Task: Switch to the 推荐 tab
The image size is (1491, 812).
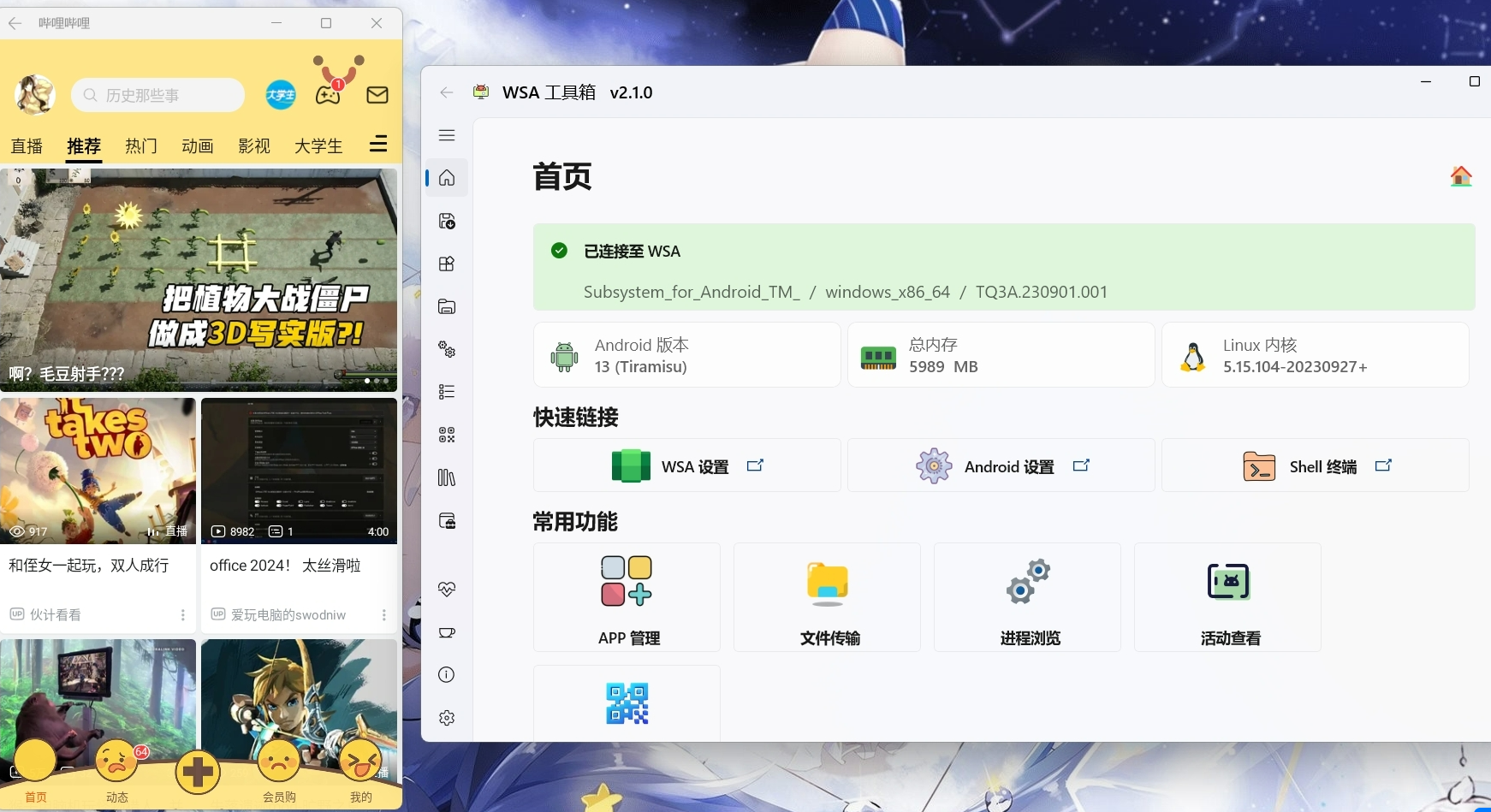Action: 84,146
